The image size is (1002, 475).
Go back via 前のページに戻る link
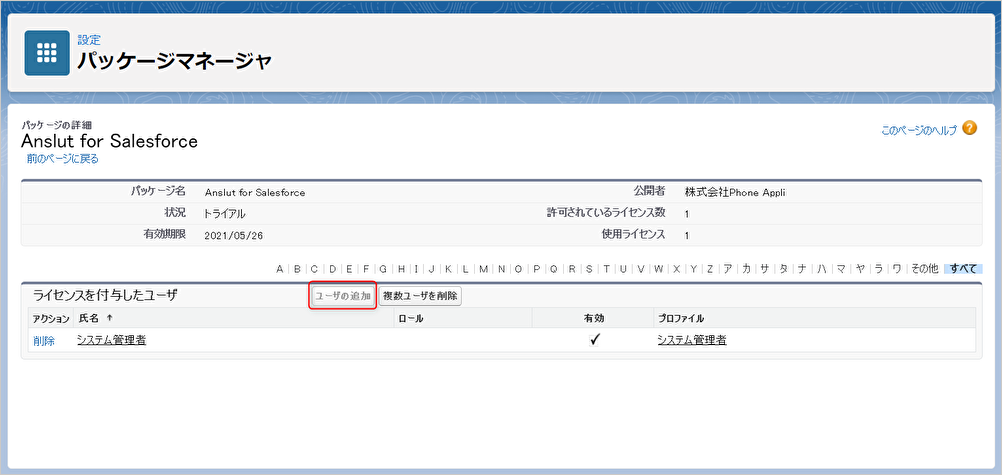63,159
